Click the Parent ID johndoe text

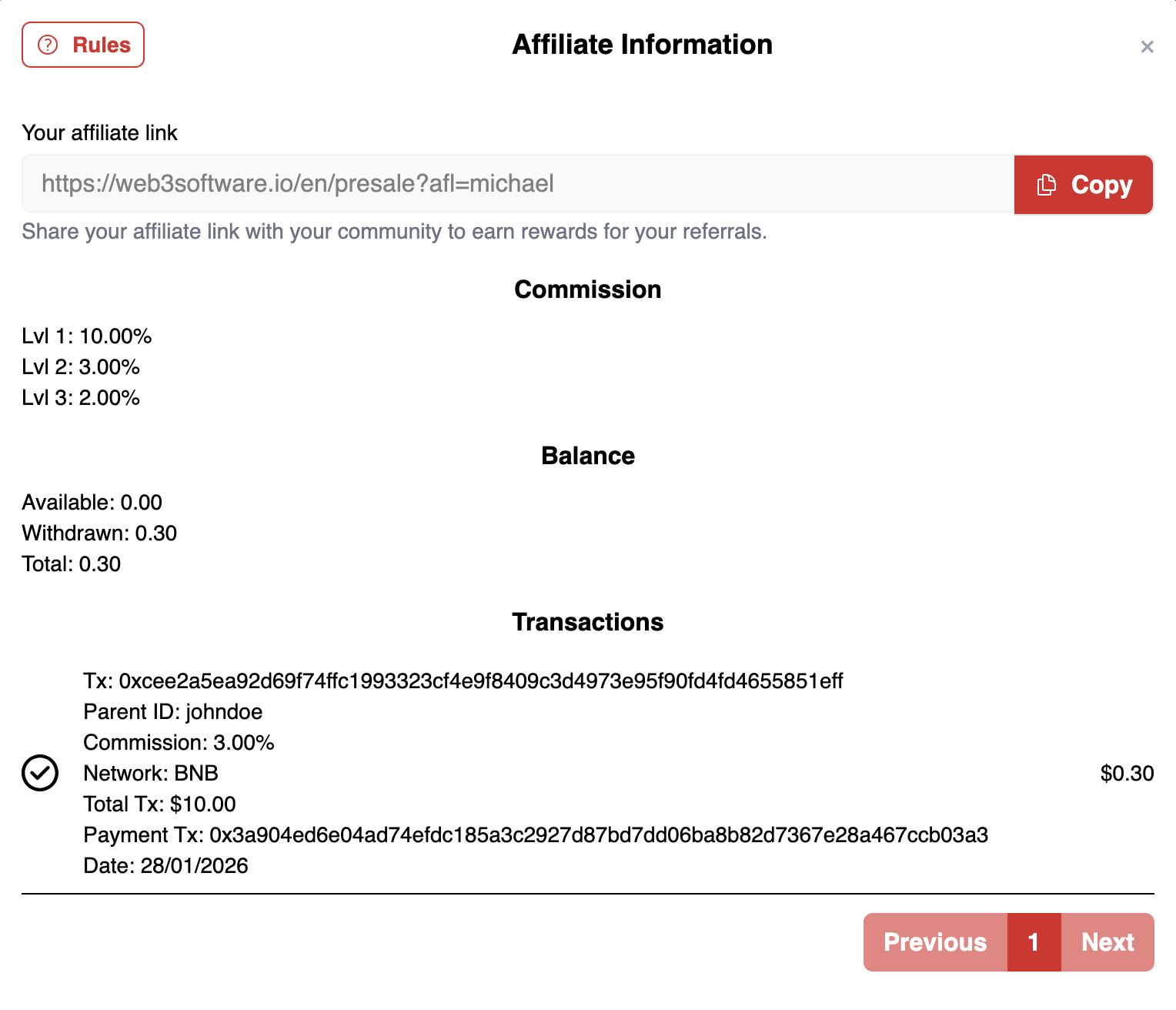173,712
